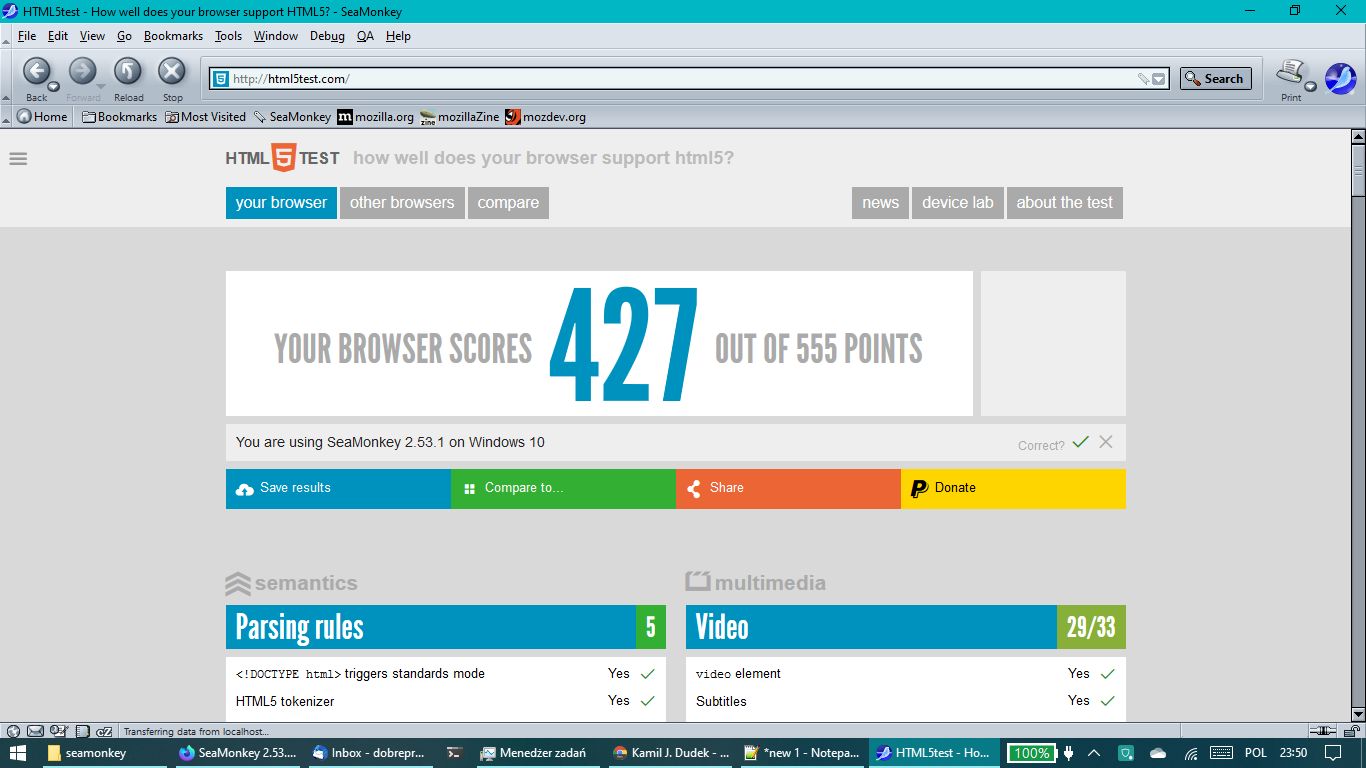The height and width of the screenshot is (768, 1366).
Task: Open the URL bar history dropdown
Action: coord(1159,79)
